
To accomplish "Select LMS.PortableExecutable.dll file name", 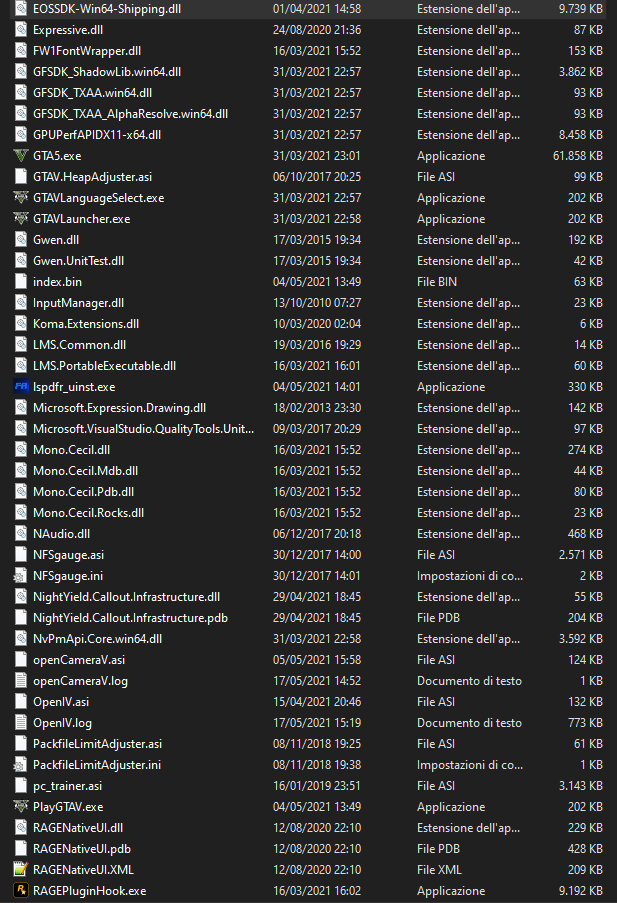I will (104, 366).
